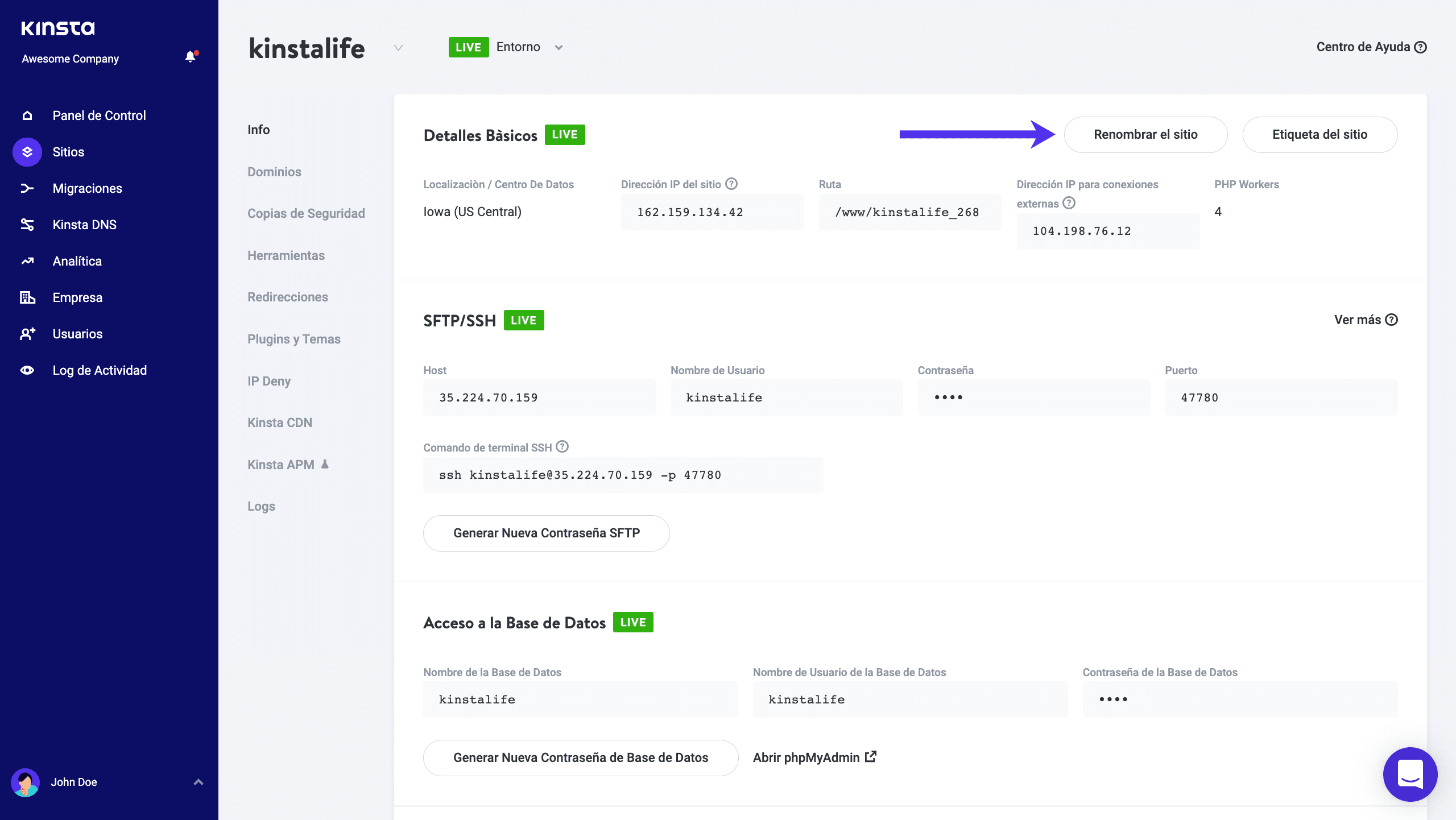Open notifications bell
Image resolution: width=1456 pixels, height=820 pixels.
click(x=191, y=56)
